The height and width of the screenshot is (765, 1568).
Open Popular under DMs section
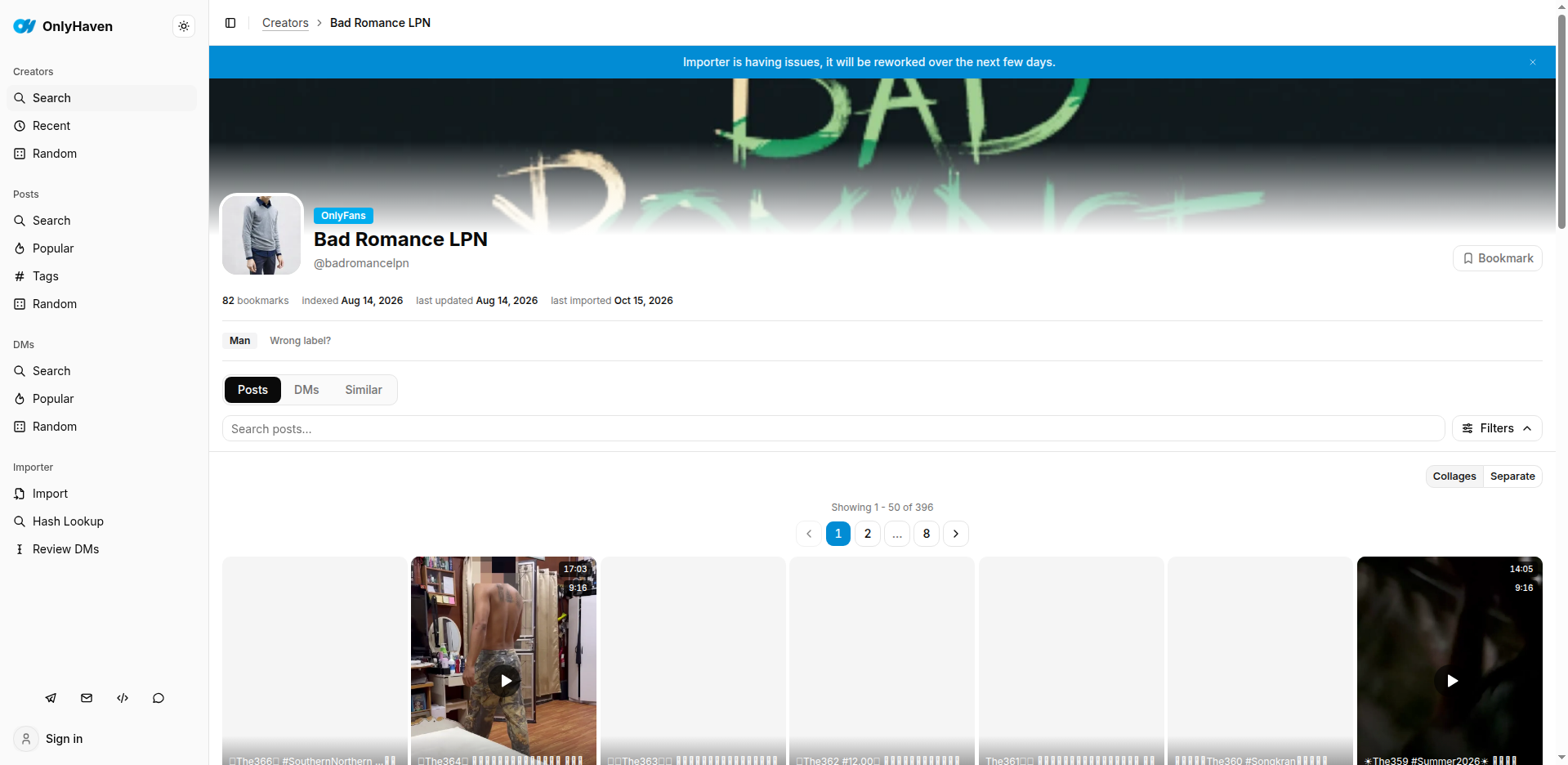101,399
